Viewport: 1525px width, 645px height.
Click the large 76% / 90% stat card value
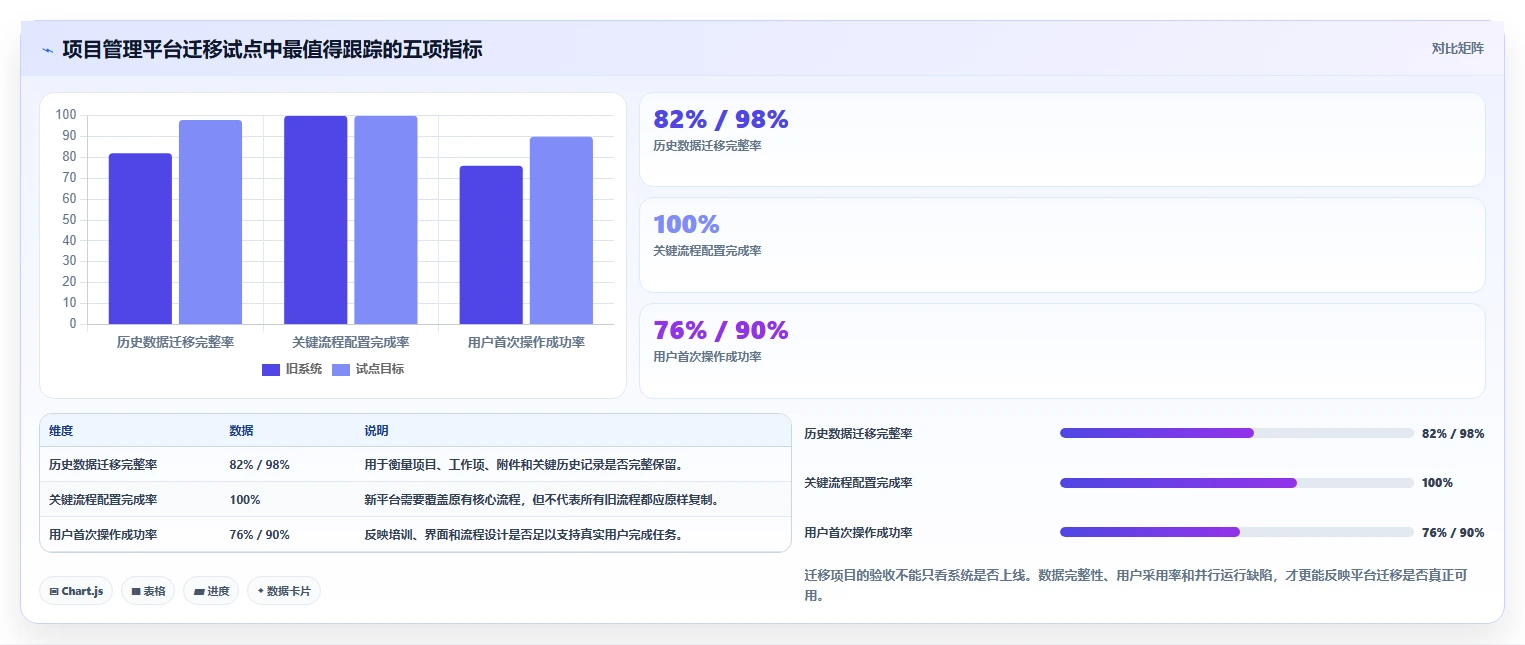click(720, 330)
